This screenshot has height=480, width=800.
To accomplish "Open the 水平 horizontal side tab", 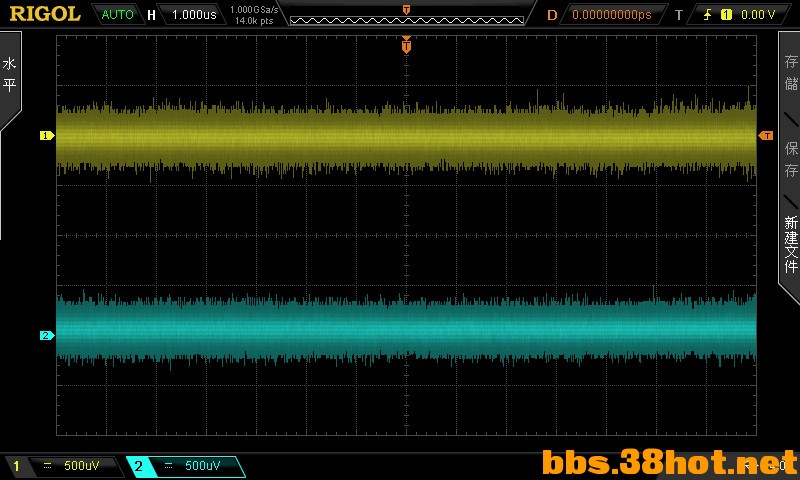I will [10, 74].
